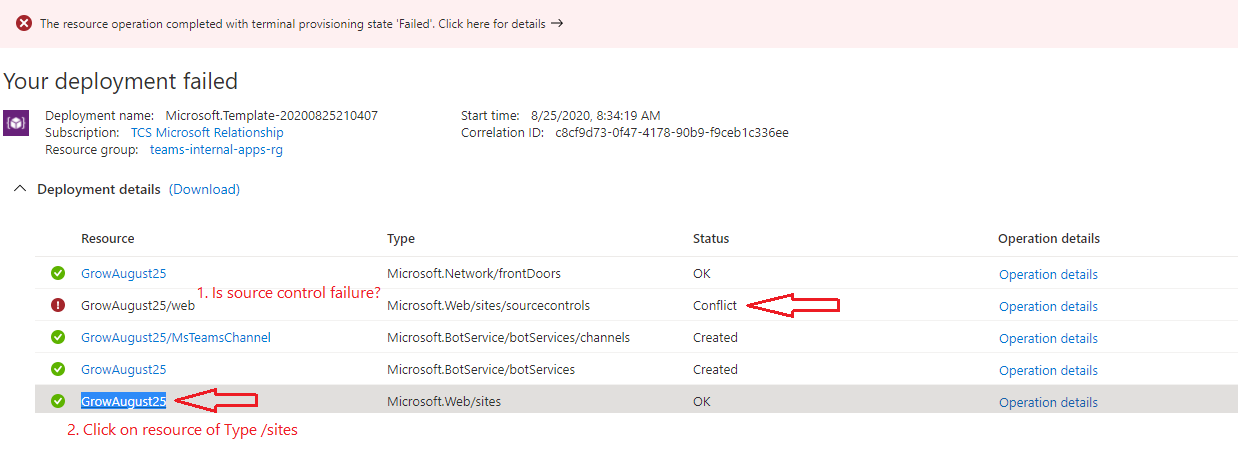Screen dimensions: 1238x454
Task: Click the purple deployment template icon
Action: [17, 122]
